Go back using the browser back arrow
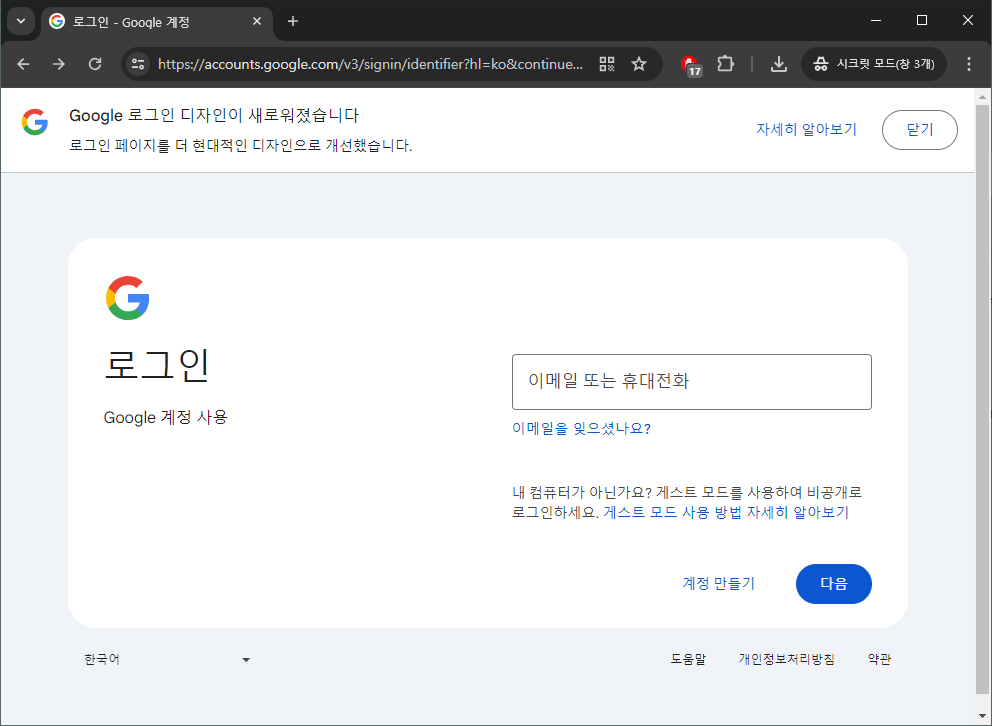 tap(23, 64)
